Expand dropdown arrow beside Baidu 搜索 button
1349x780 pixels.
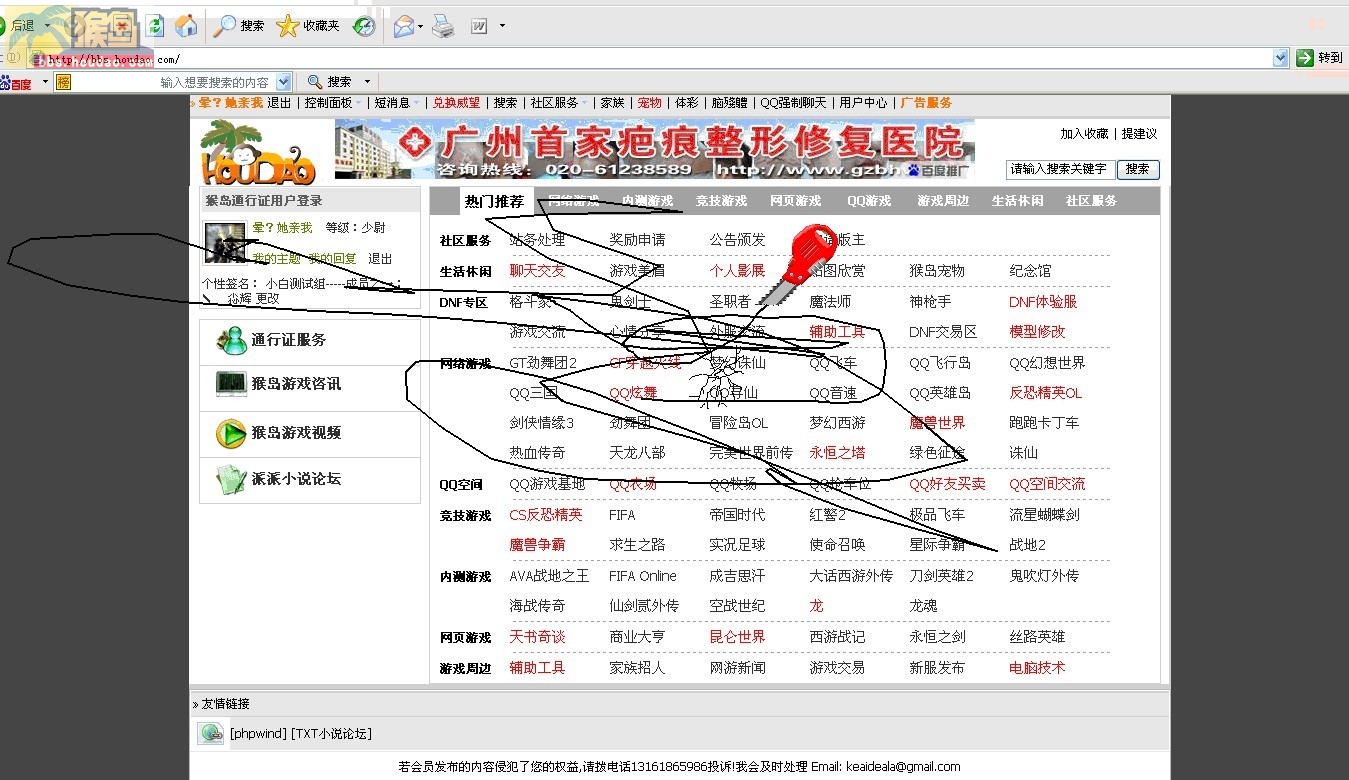(367, 82)
